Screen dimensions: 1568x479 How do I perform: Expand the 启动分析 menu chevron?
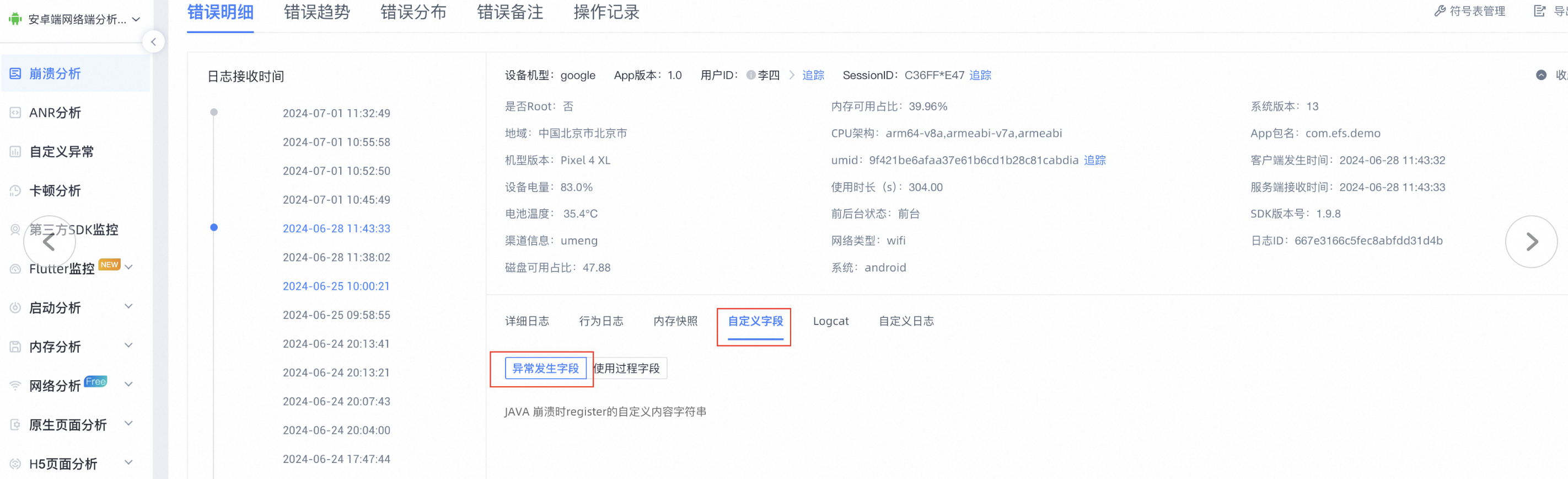coord(129,306)
